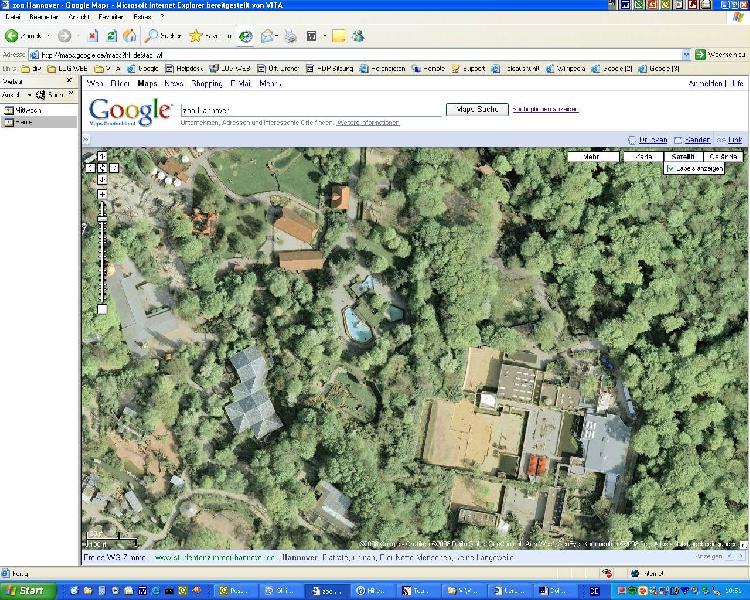Pan the map up with arrow
Screen dimensions: 750x600
pyautogui.click(x=102, y=157)
